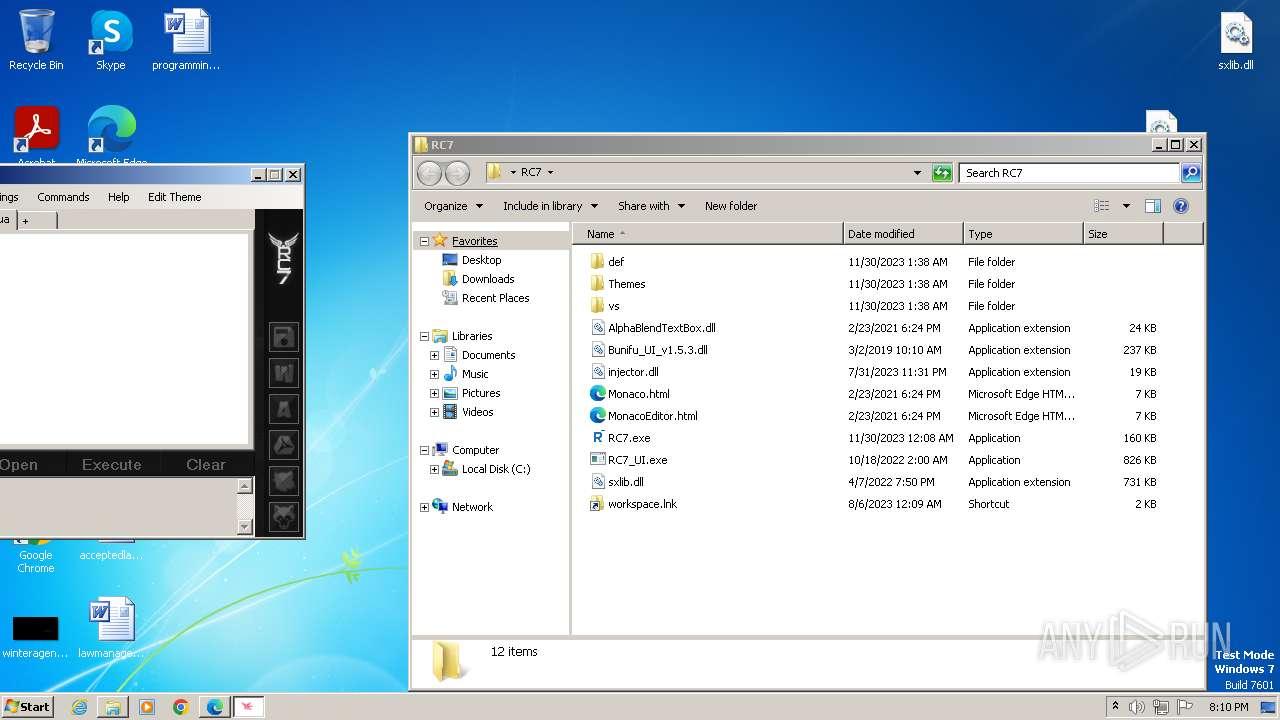Click the triangular drive icon in RC7 sidebar
1280x720 pixels.
pyautogui.click(x=284, y=445)
